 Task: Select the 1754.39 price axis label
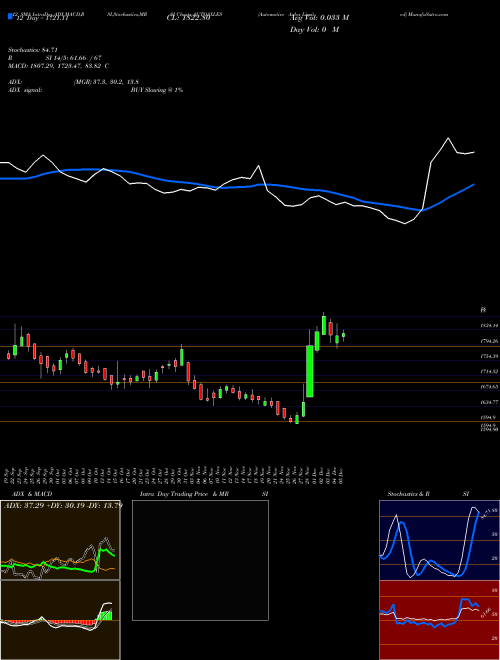(489, 356)
